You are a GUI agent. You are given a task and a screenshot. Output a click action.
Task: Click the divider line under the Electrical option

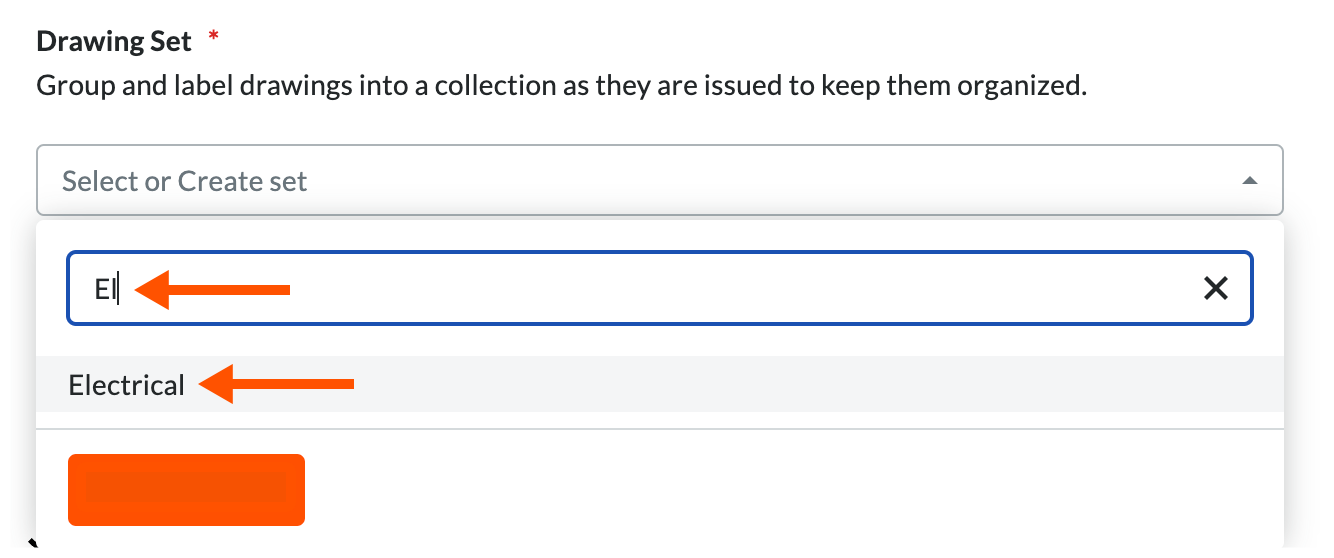[659, 430]
